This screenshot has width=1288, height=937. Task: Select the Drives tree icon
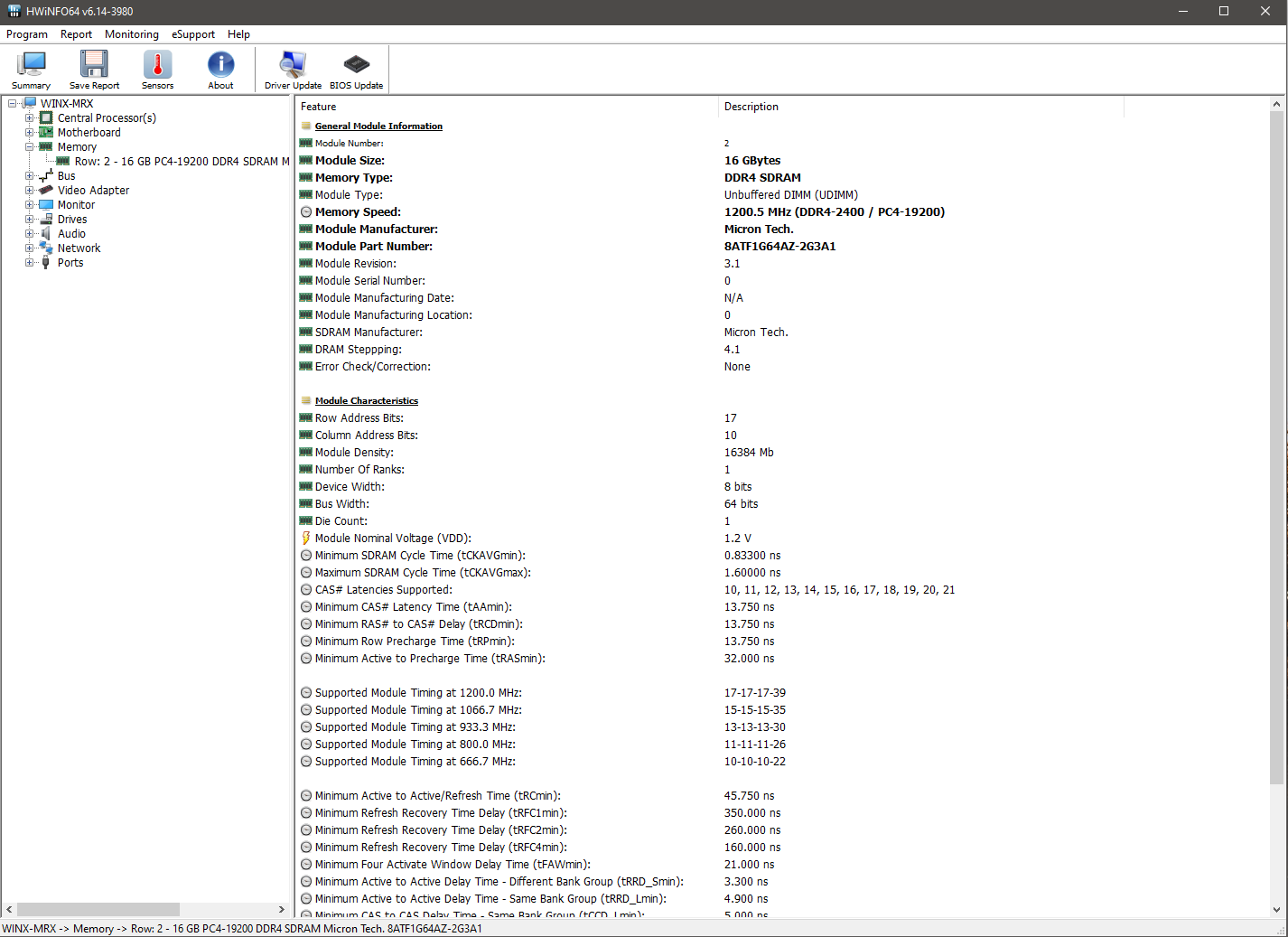pyautogui.click(x=46, y=219)
